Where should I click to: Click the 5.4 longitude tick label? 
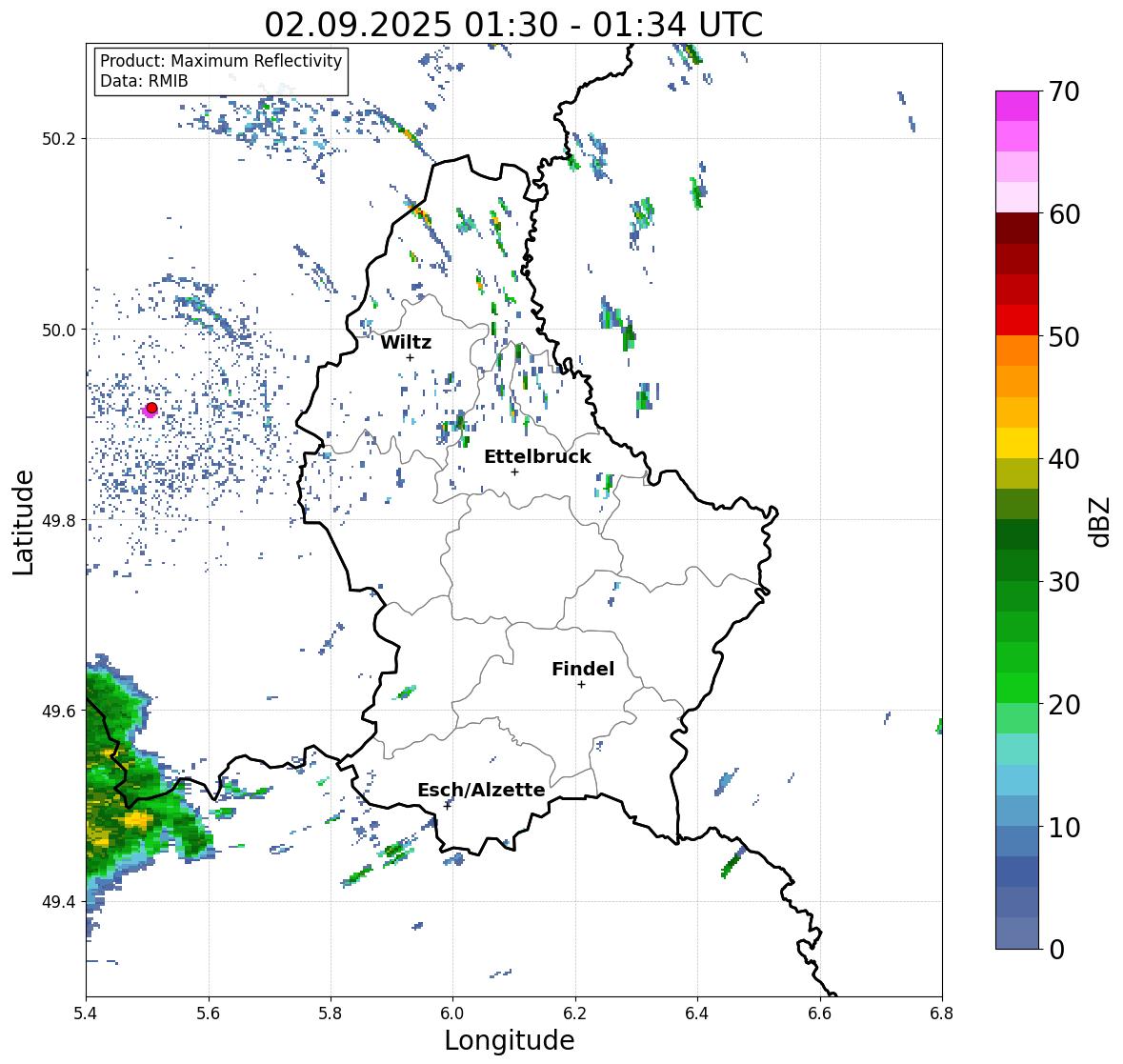coord(86,1013)
